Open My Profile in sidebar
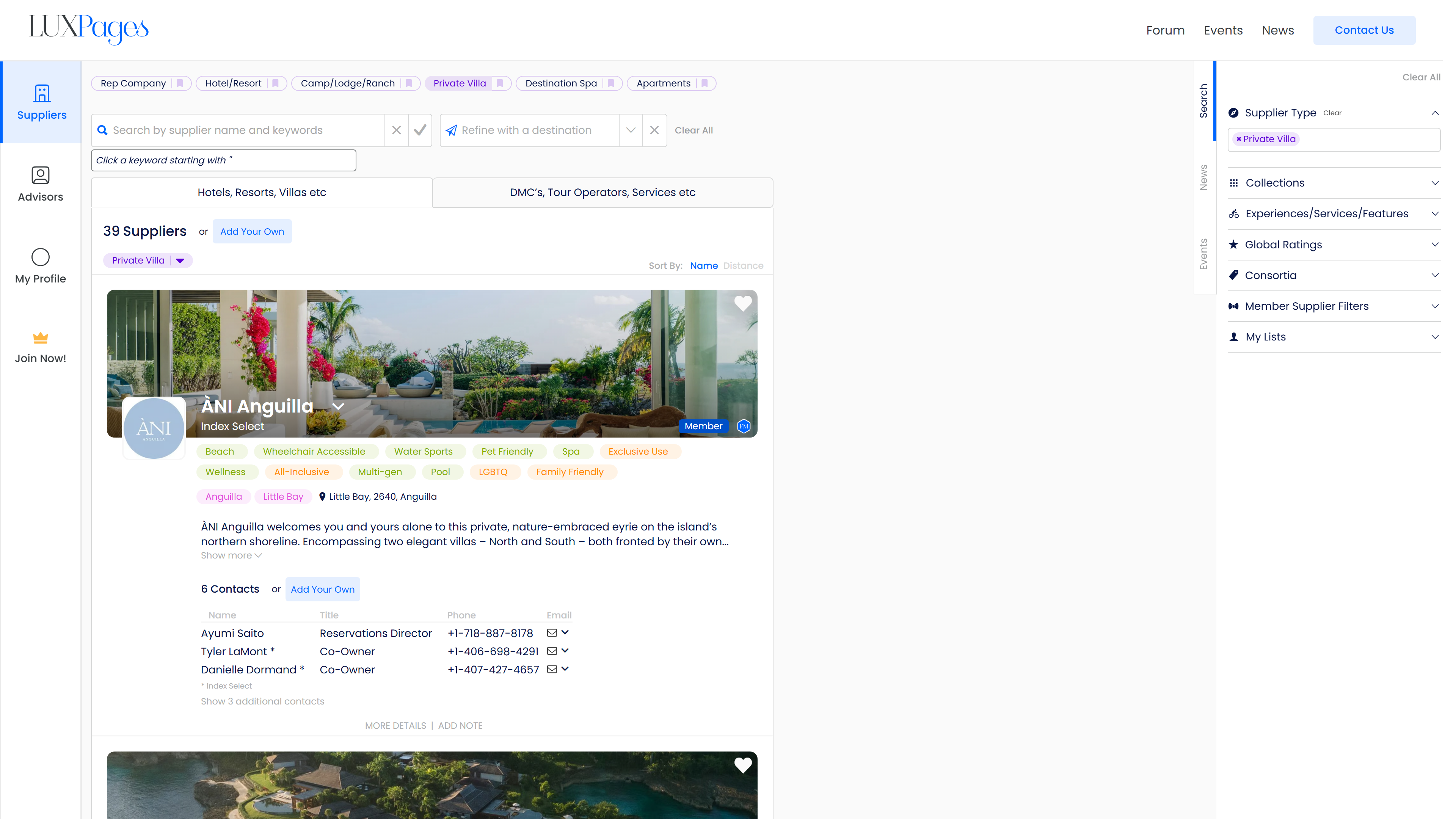 pos(40,266)
